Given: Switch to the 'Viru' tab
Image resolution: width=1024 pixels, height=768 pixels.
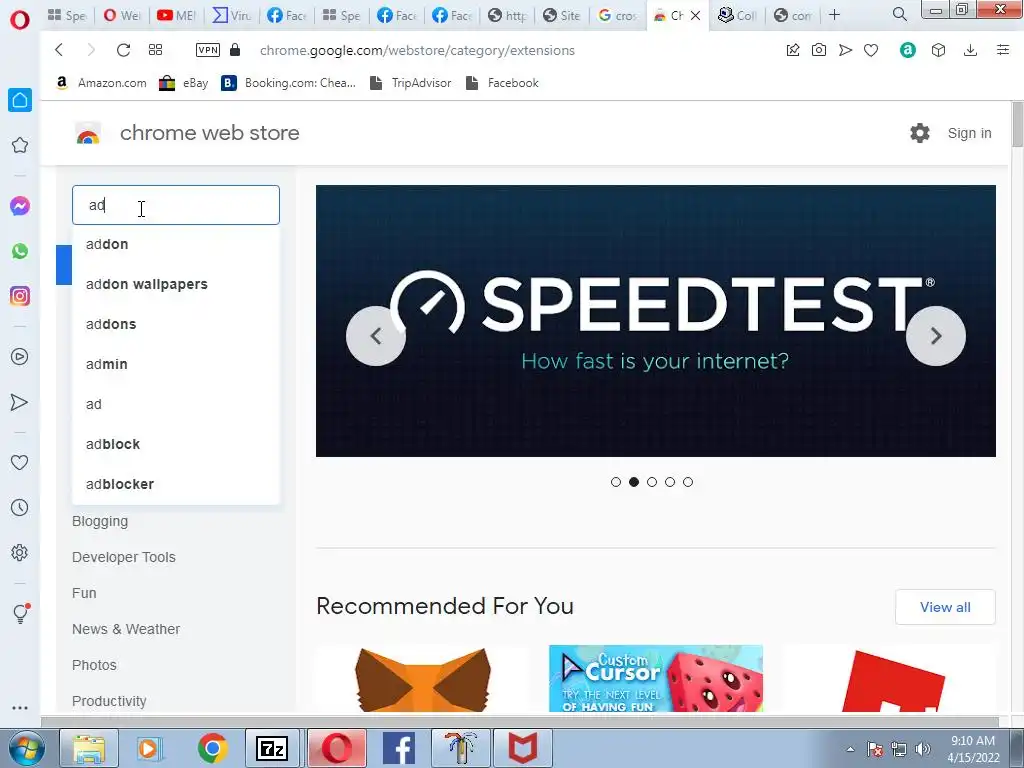Looking at the screenshot, I should [x=232, y=15].
